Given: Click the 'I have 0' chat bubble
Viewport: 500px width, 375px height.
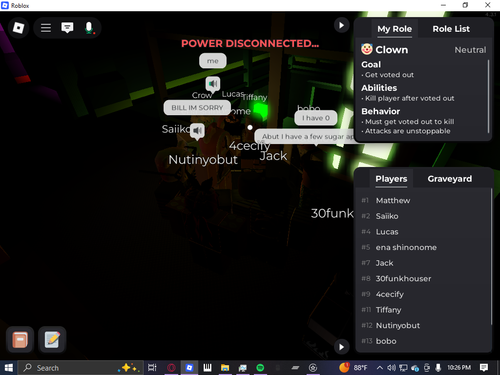Looking at the screenshot, I should [x=316, y=118].
